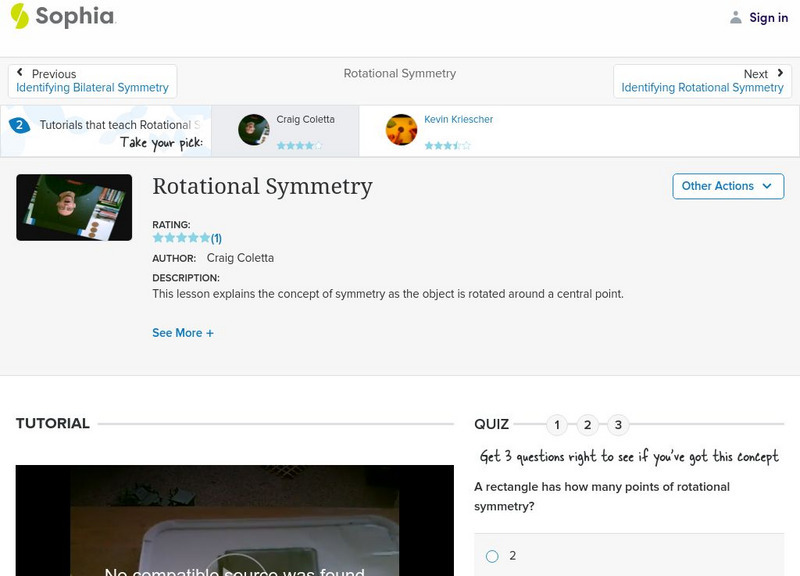Click the user profile icon beside Sign in

736,17
